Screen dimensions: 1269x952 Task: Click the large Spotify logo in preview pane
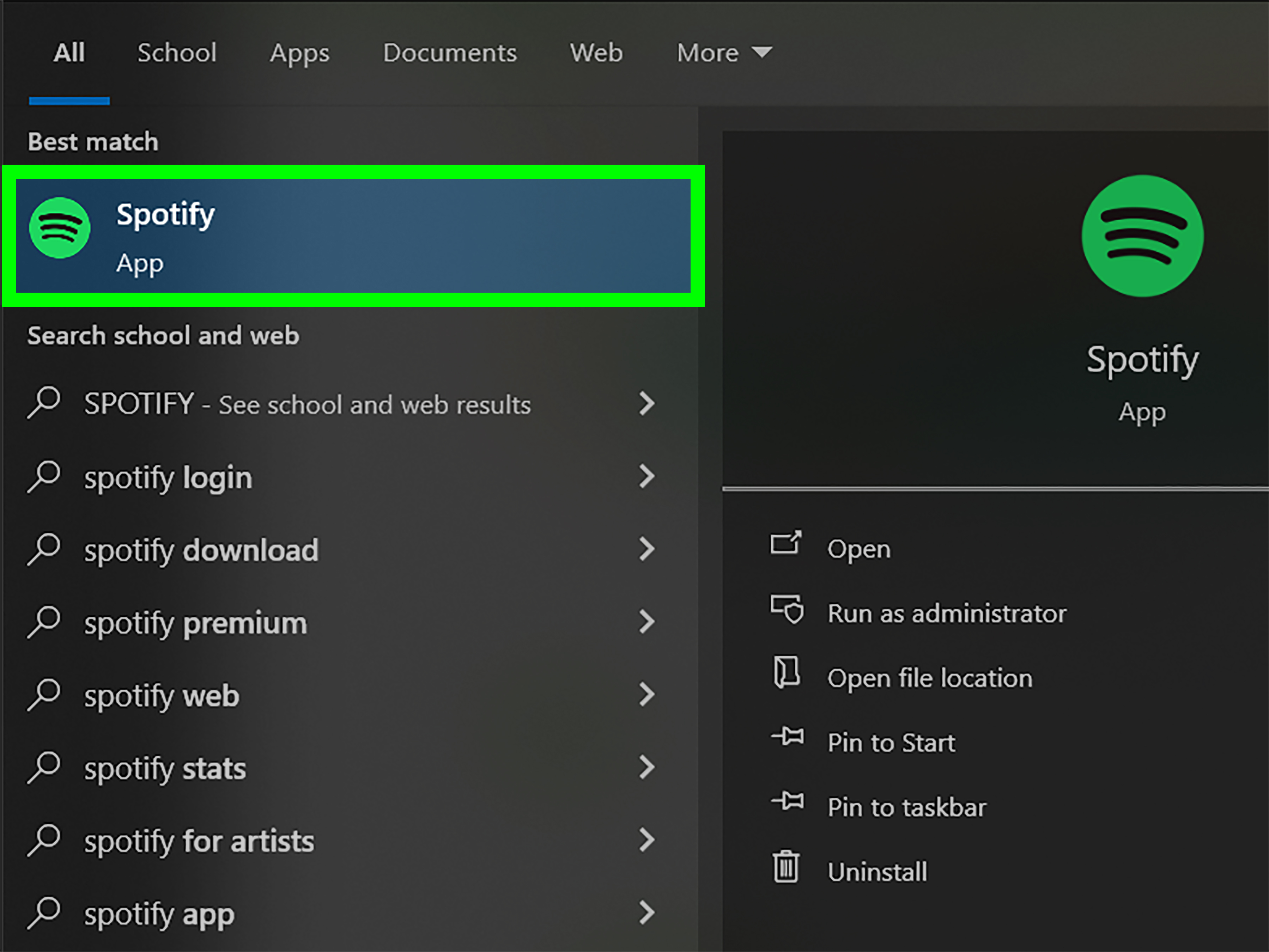pyautogui.click(x=1142, y=236)
